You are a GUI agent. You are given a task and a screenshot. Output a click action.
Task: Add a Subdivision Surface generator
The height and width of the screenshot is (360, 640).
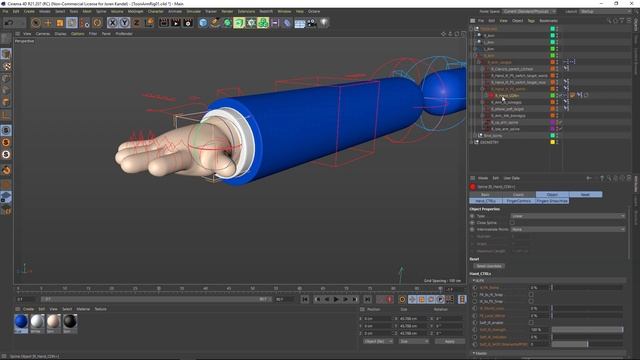pyautogui.click(x=227, y=23)
